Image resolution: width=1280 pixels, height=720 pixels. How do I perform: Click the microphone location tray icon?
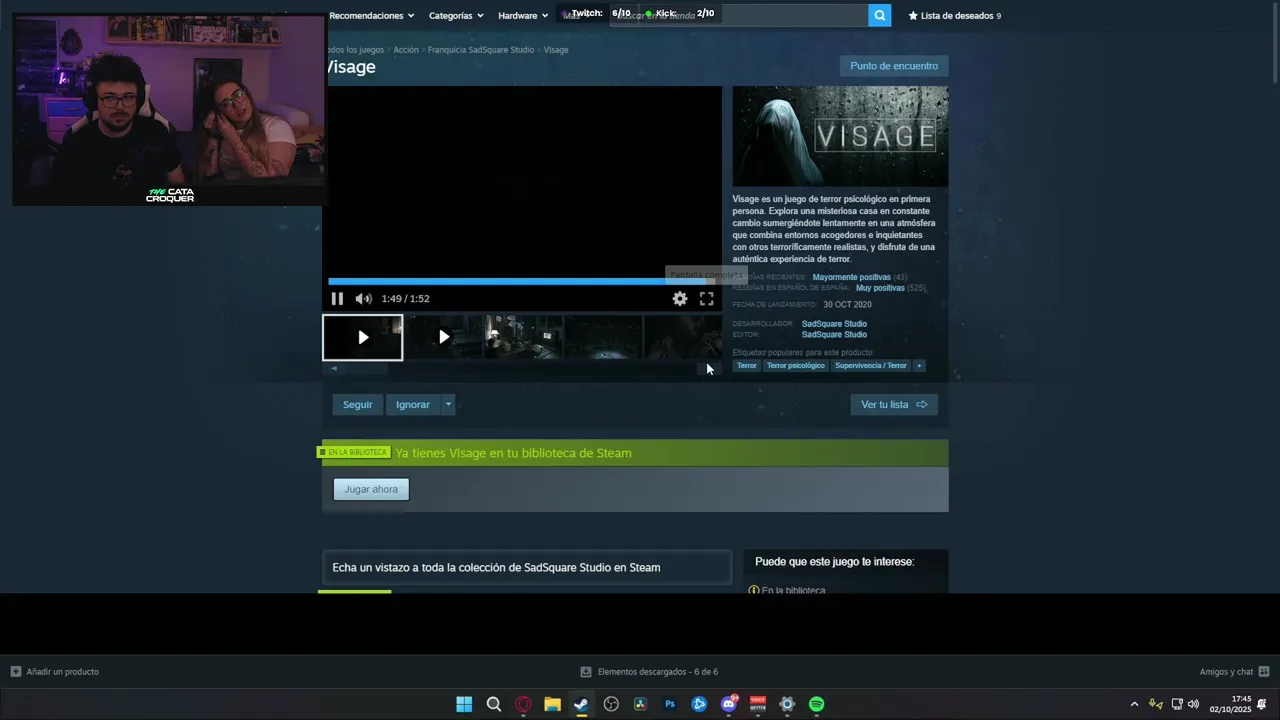pos(1156,704)
